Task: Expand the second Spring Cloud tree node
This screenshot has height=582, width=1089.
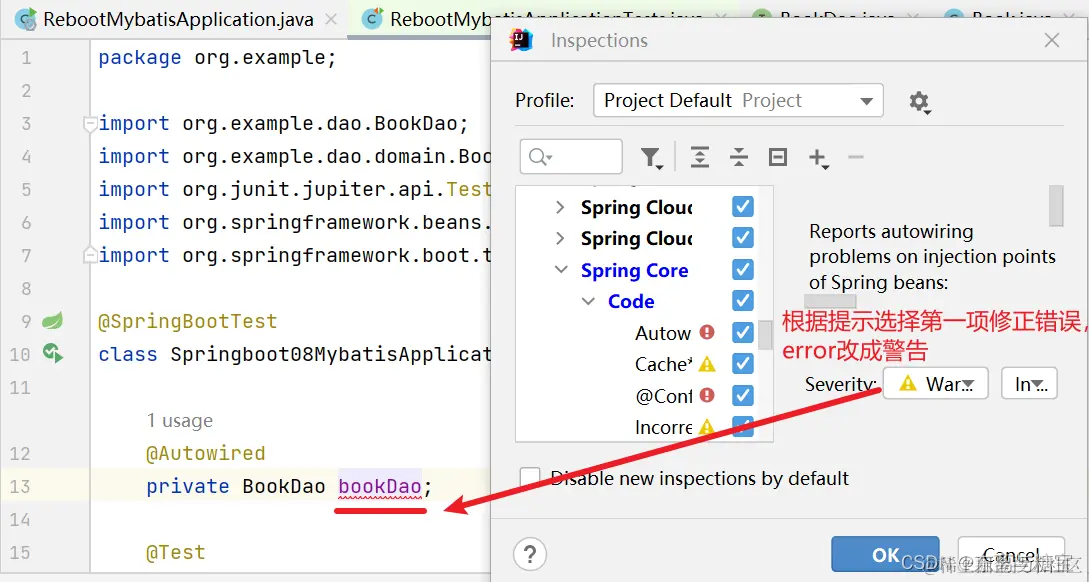Action: tap(560, 238)
